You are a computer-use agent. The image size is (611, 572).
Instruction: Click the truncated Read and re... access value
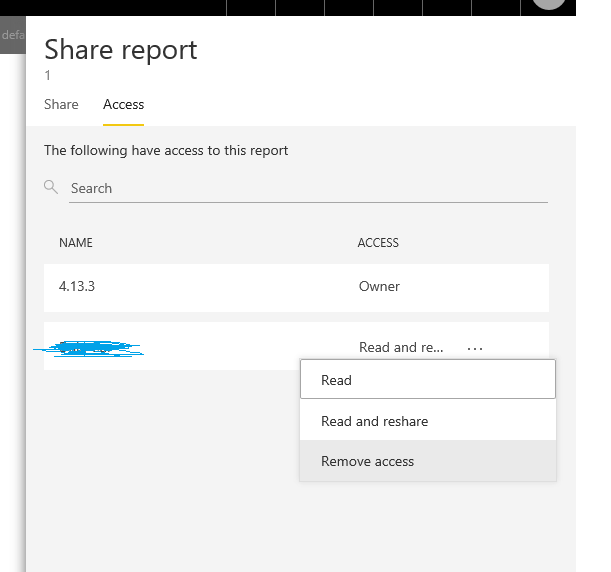(x=401, y=347)
